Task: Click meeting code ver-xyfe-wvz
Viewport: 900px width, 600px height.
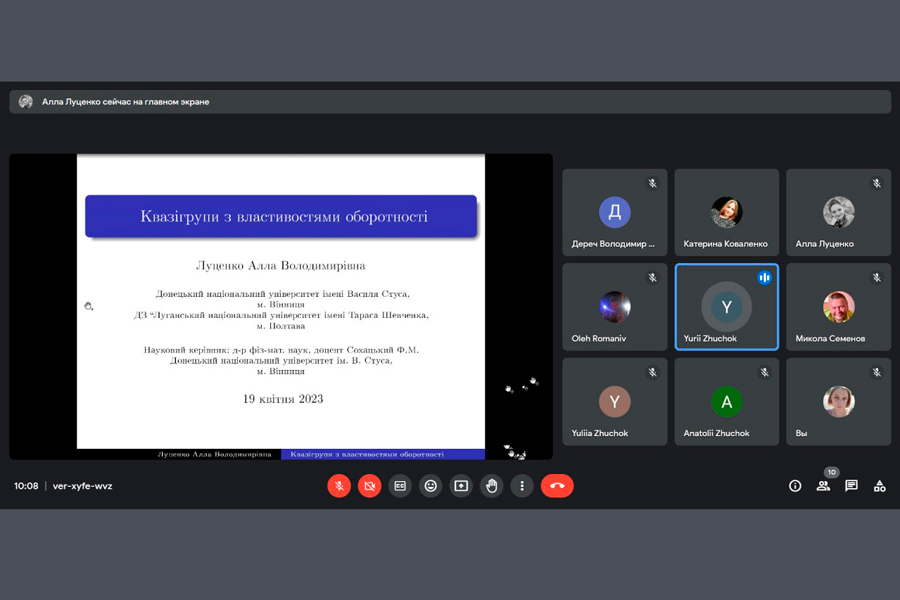Action: [83, 486]
